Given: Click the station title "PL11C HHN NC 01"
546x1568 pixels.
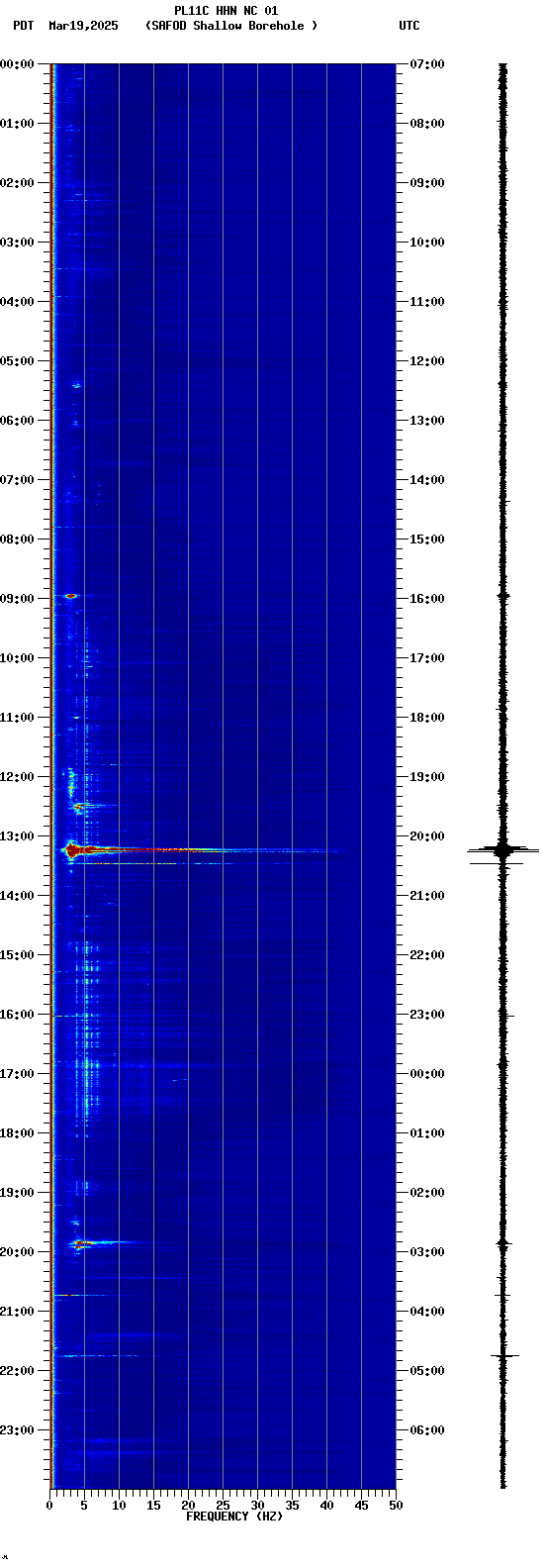Looking at the screenshot, I should pyautogui.click(x=226, y=11).
